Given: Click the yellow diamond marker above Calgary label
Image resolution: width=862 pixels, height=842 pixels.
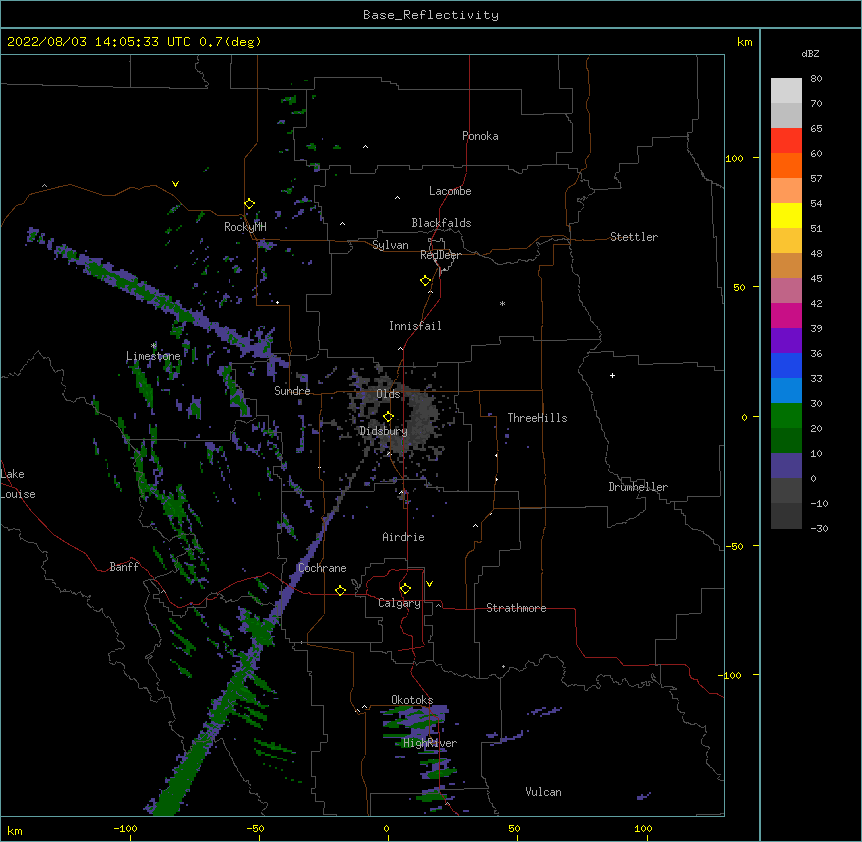Looking at the screenshot, I should (405, 589).
